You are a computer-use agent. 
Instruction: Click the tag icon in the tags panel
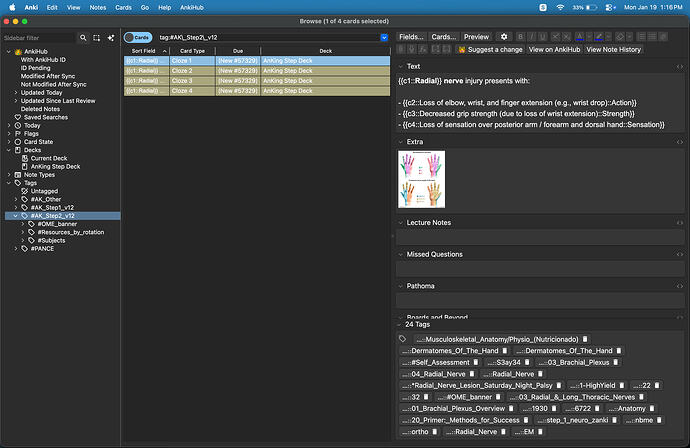[x=402, y=339]
